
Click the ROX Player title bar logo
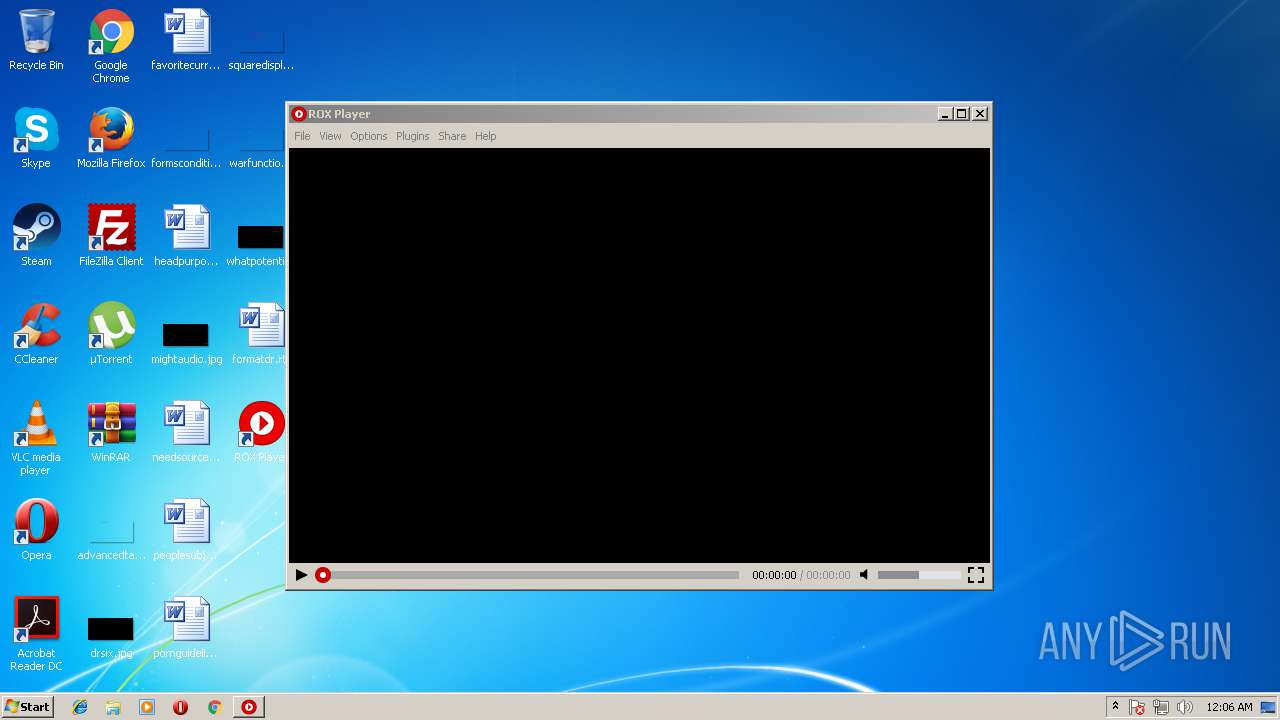point(298,114)
